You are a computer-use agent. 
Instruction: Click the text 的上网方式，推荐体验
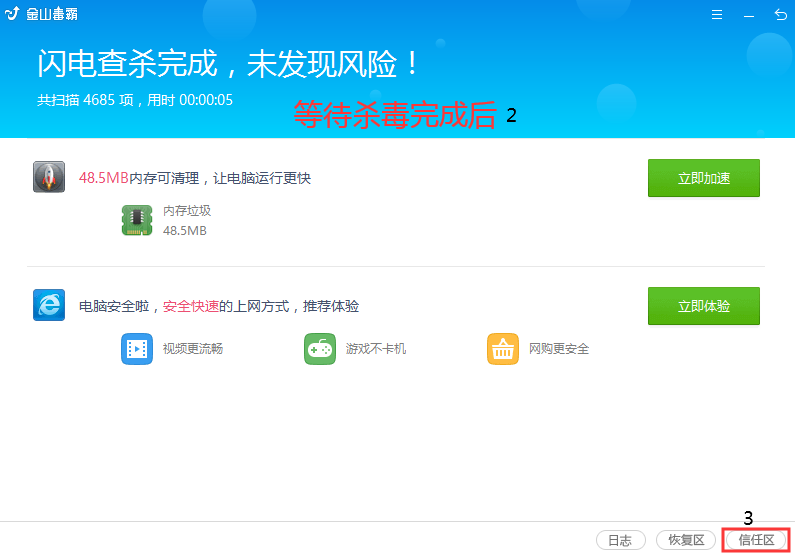tap(288, 306)
